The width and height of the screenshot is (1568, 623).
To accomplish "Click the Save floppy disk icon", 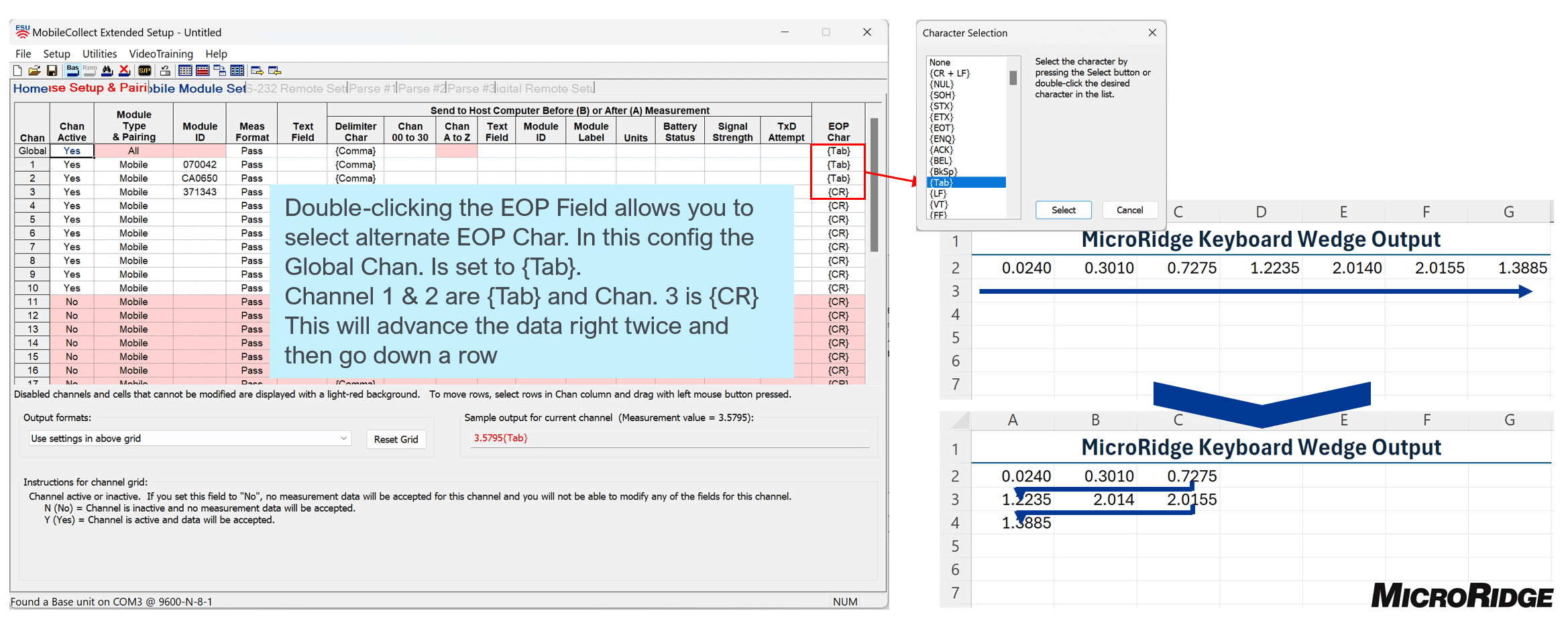I will pyautogui.click(x=52, y=70).
